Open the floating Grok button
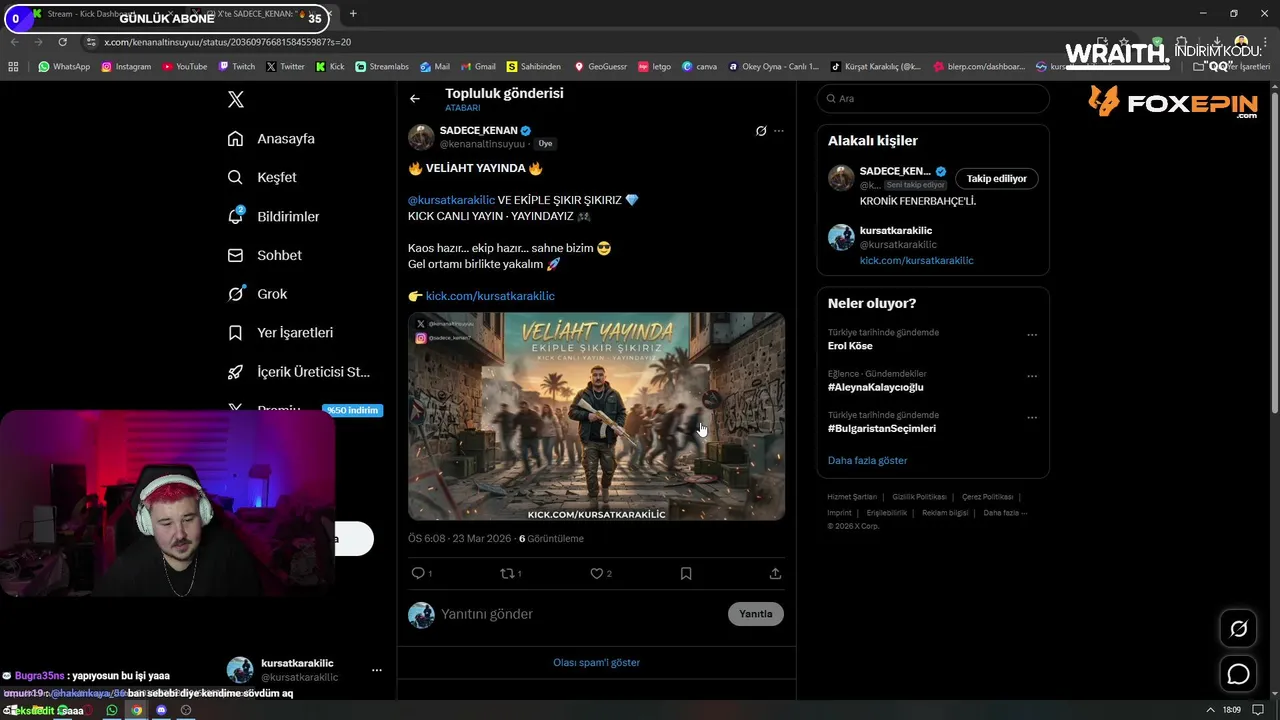The width and height of the screenshot is (1280, 720). tap(1238, 629)
